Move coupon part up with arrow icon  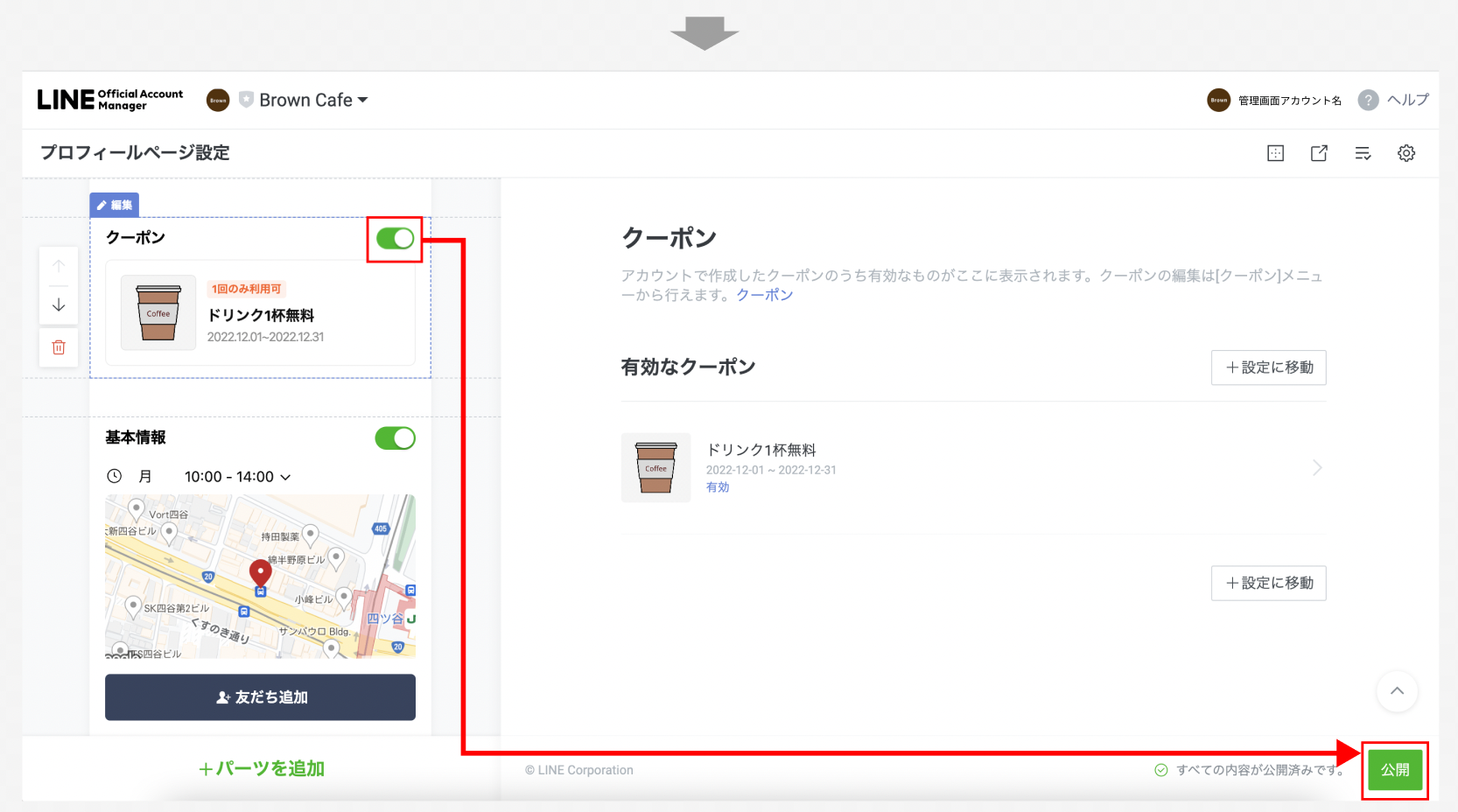59,266
